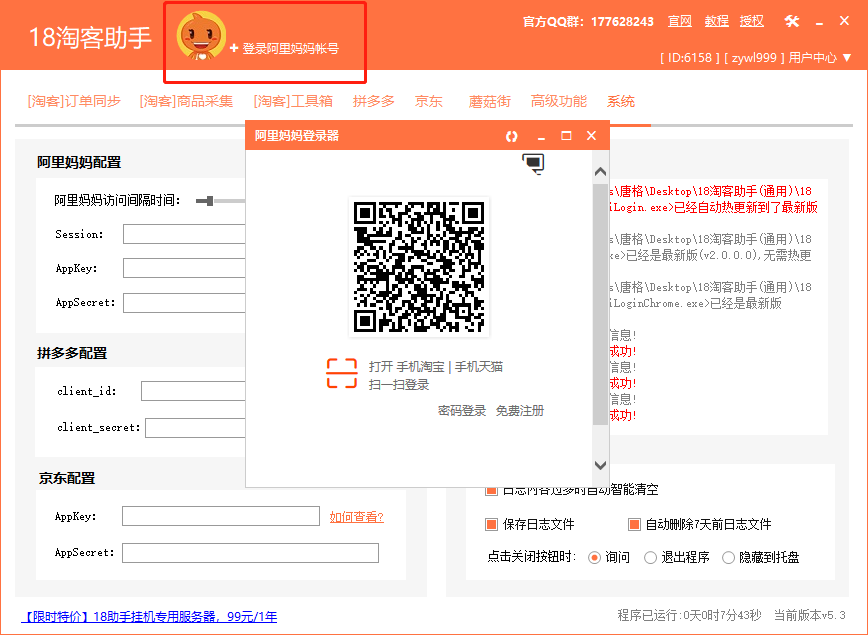Focus the 阿里妈妈 AppKey input field
This screenshot has height=635, width=868.
tap(184, 269)
